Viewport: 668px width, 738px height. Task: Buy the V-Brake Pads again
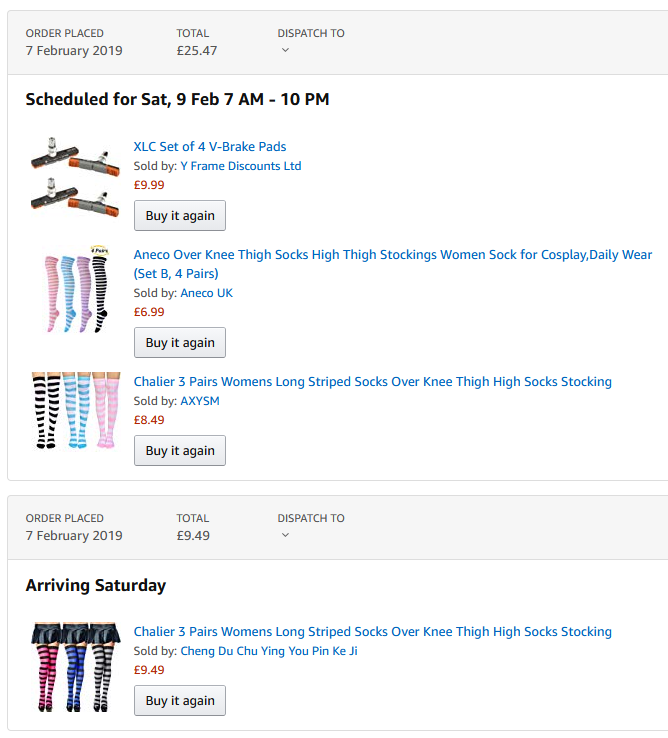pyautogui.click(x=180, y=216)
